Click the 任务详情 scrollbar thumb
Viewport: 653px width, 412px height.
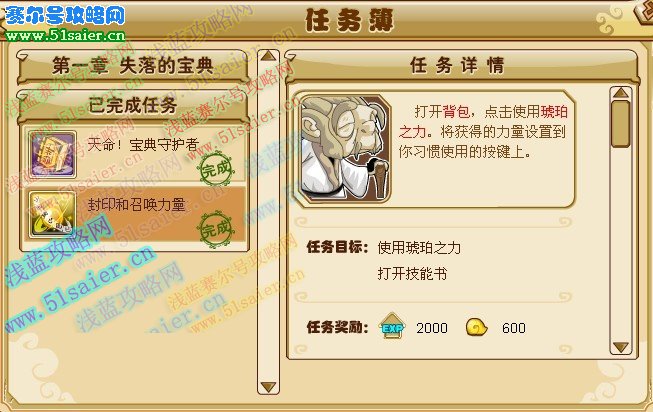(621, 124)
